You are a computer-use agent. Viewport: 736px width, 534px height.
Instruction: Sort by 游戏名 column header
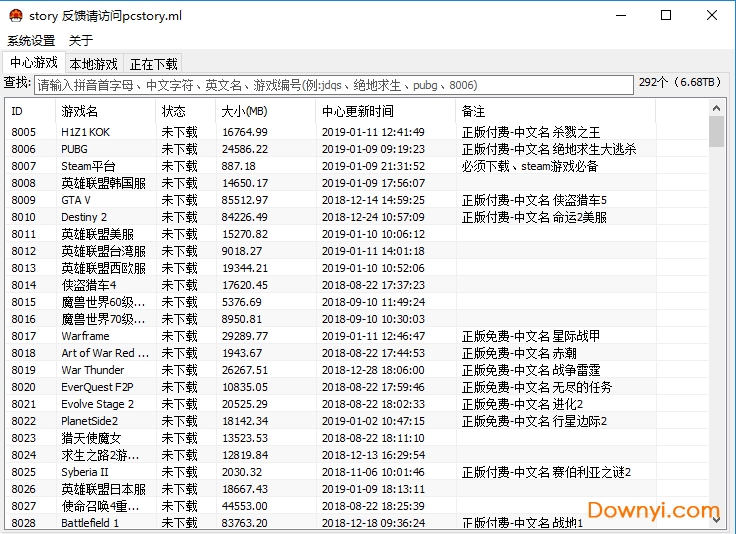[104, 111]
